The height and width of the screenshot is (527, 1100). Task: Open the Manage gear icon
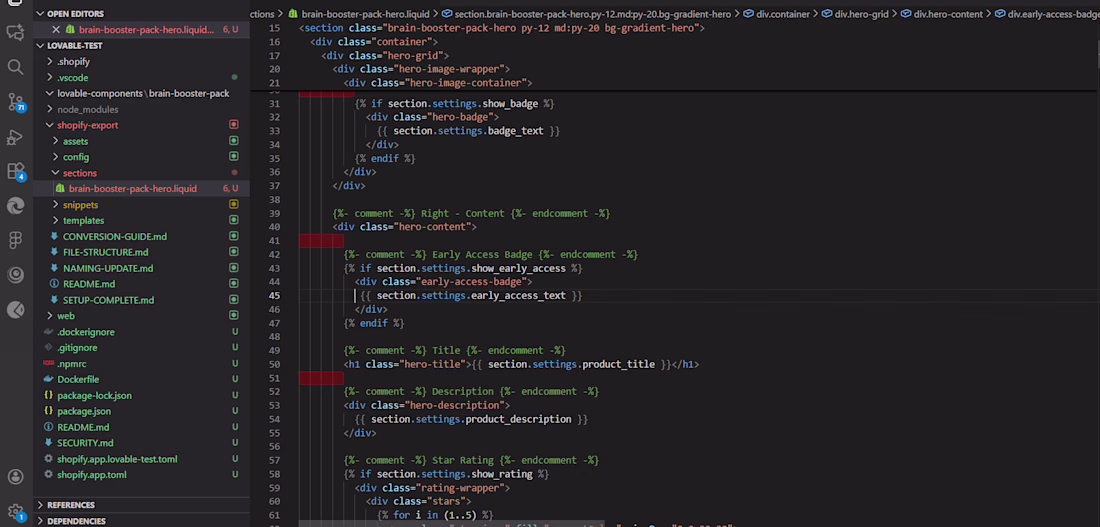coord(15,512)
